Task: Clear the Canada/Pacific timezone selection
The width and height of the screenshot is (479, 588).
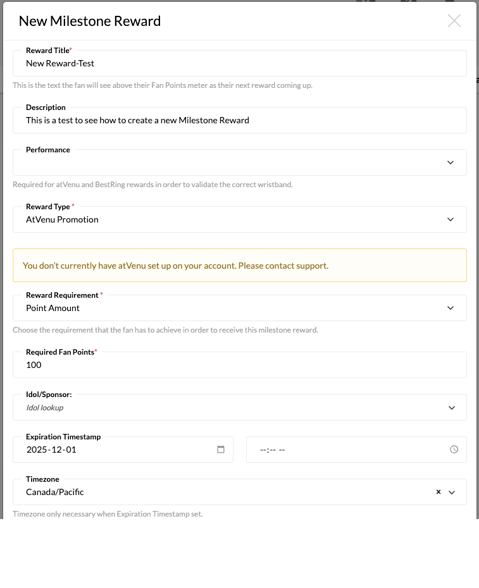Action: (438, 492)
